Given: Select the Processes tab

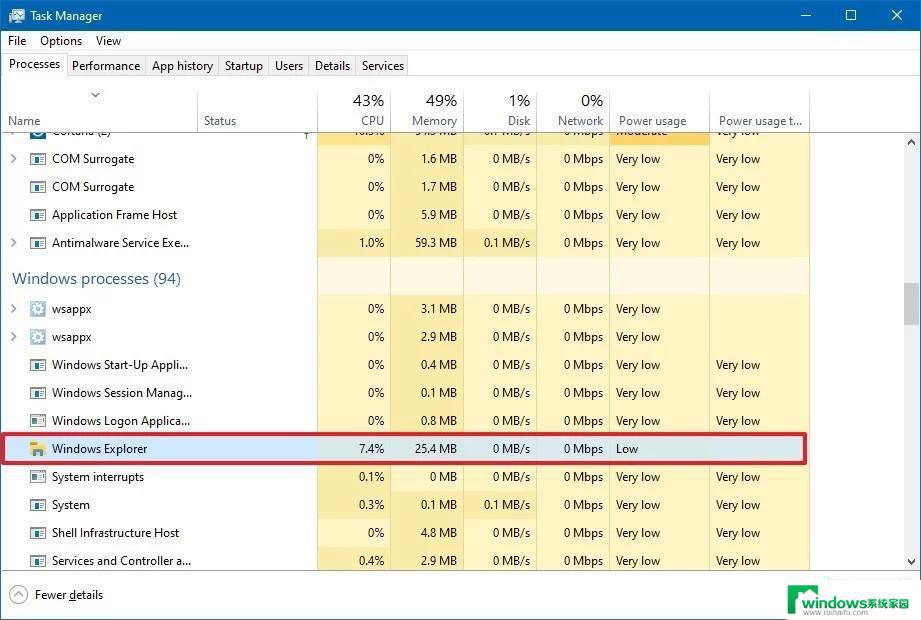Looking at the screenshot, I should (x=34, y=64).
